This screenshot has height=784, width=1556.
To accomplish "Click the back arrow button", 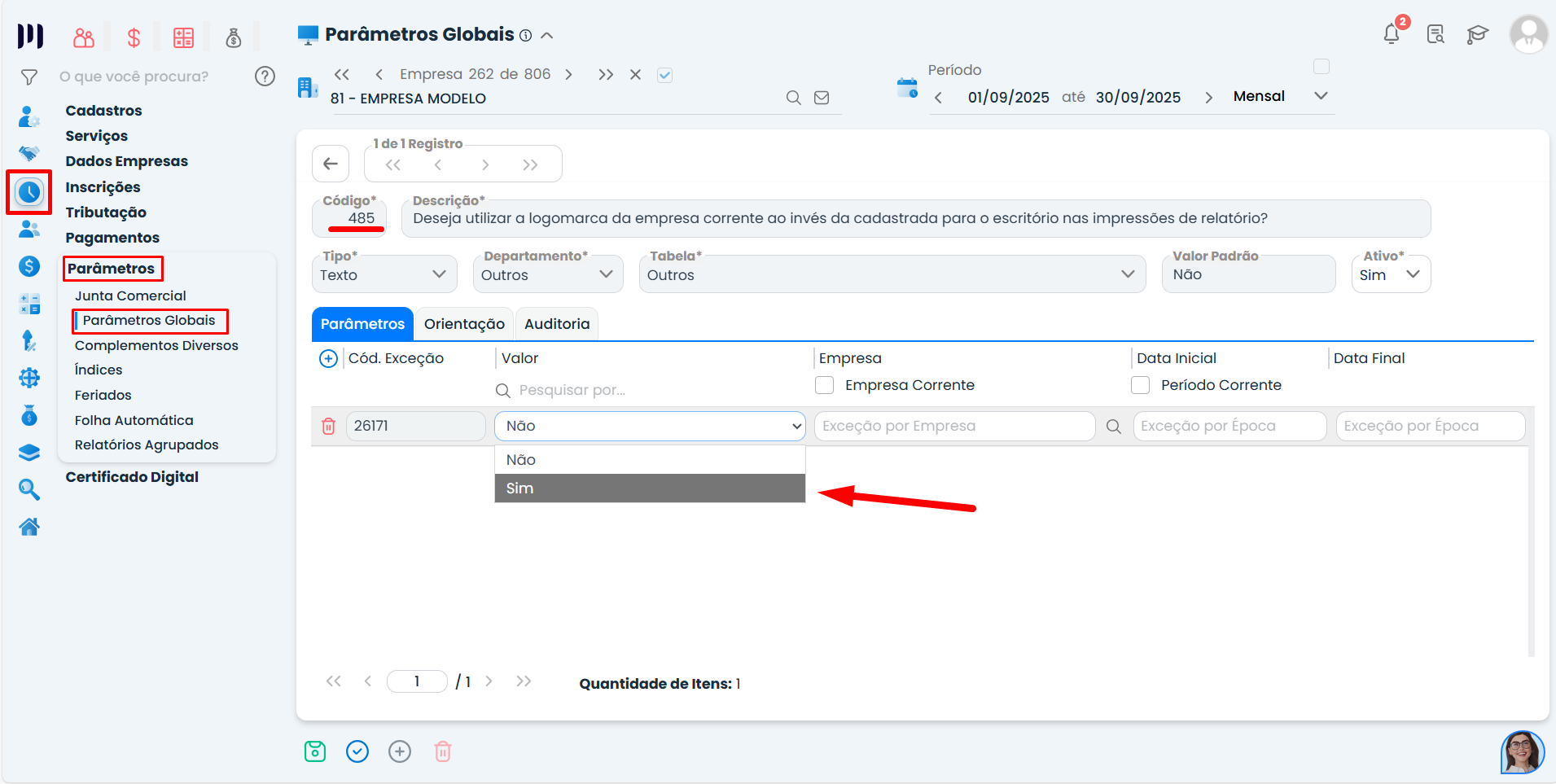I will [331, 164].
